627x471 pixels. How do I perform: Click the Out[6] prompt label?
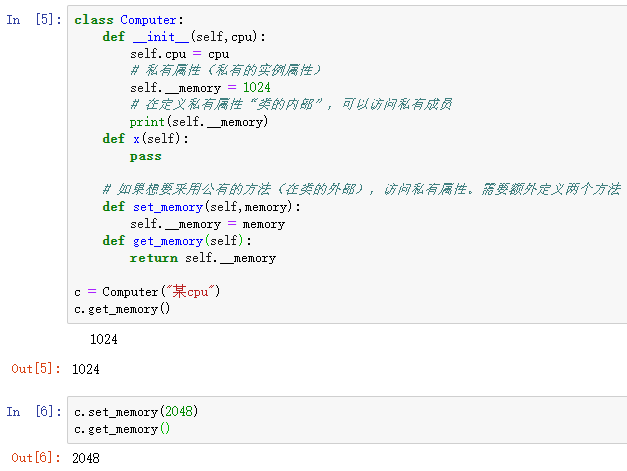coord(36,457)
